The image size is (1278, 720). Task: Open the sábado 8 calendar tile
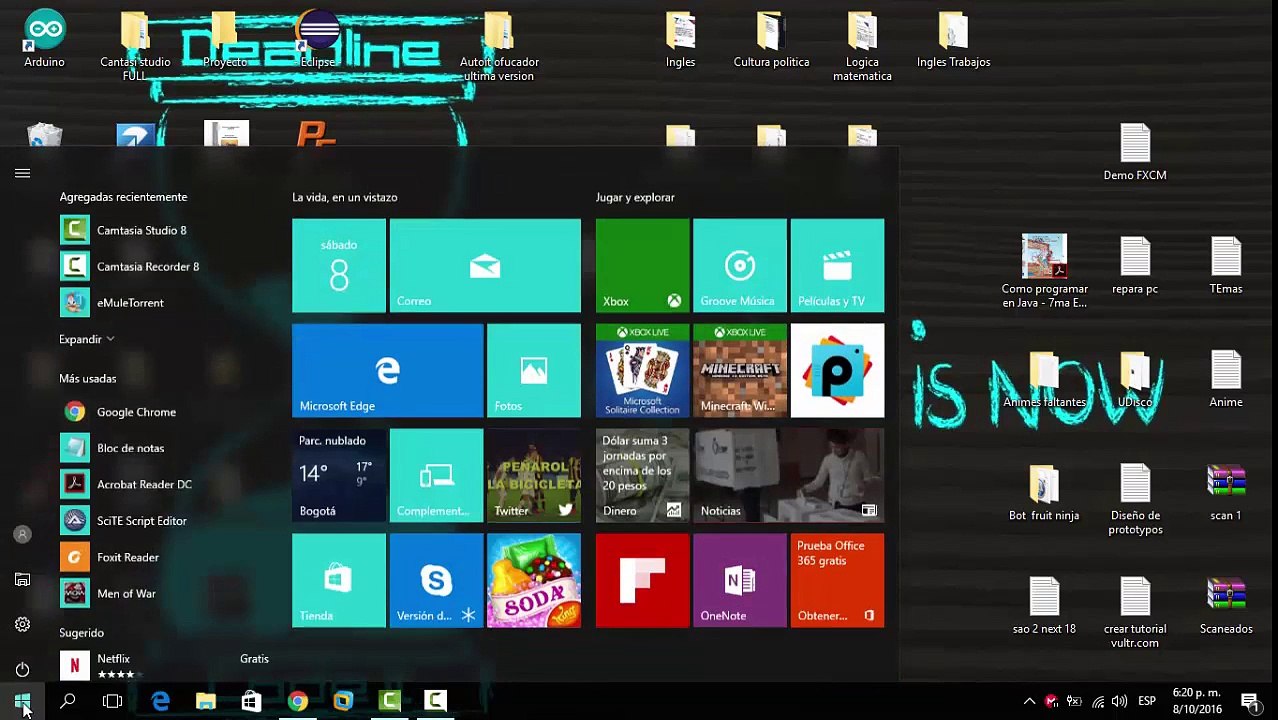point(339,265)
